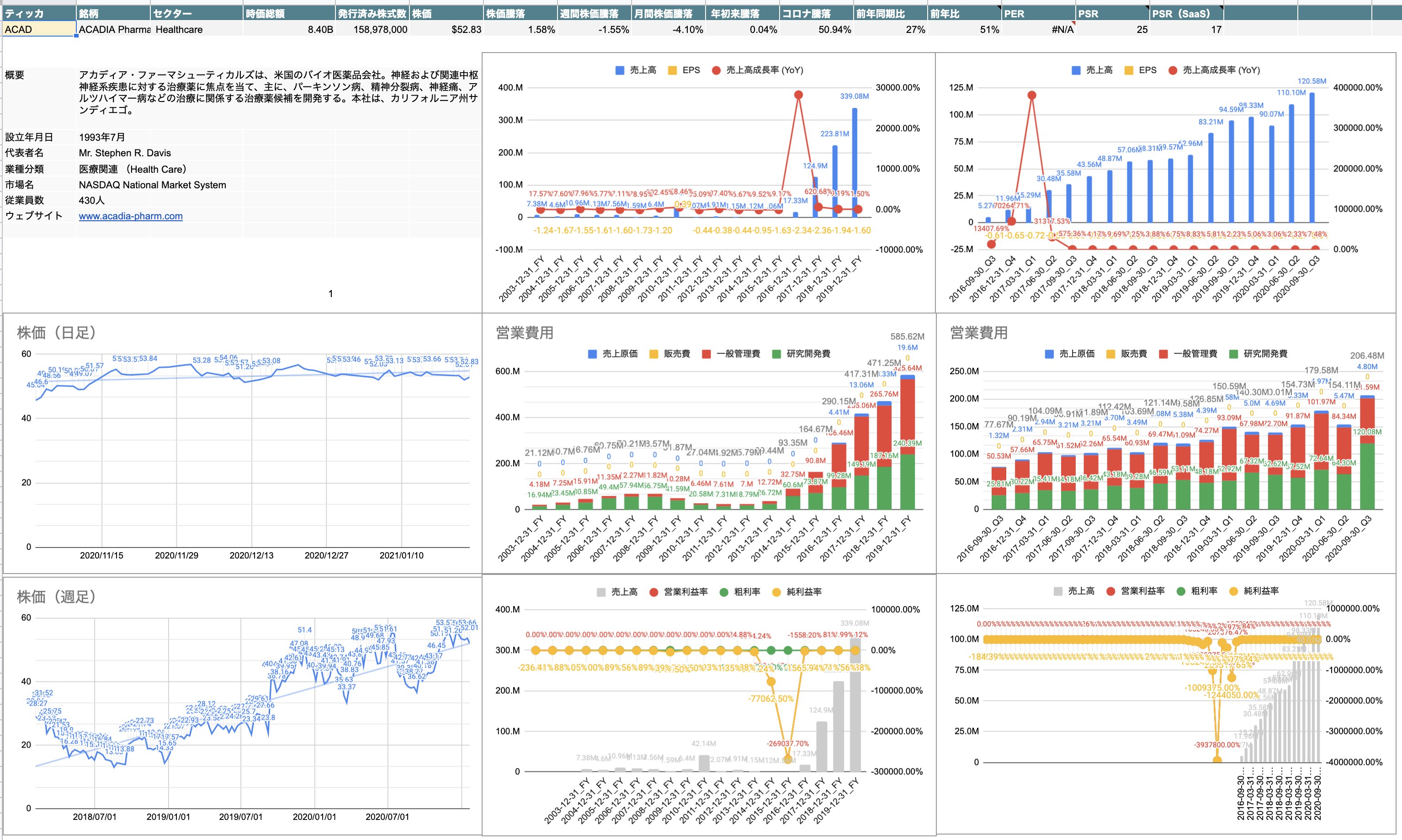Viewport: 1402px width, 840px height.
Task: Click the 158,978,000 shares outstanding cell
Action: coord(372,29)
